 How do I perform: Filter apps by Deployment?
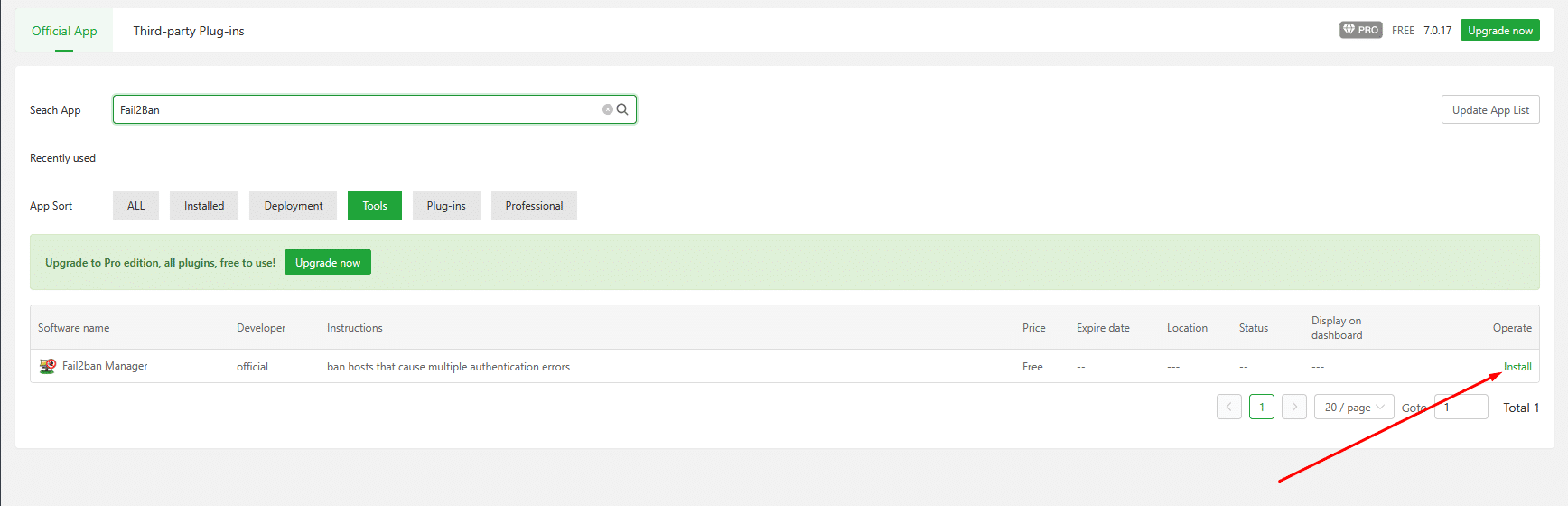(293, 205)
